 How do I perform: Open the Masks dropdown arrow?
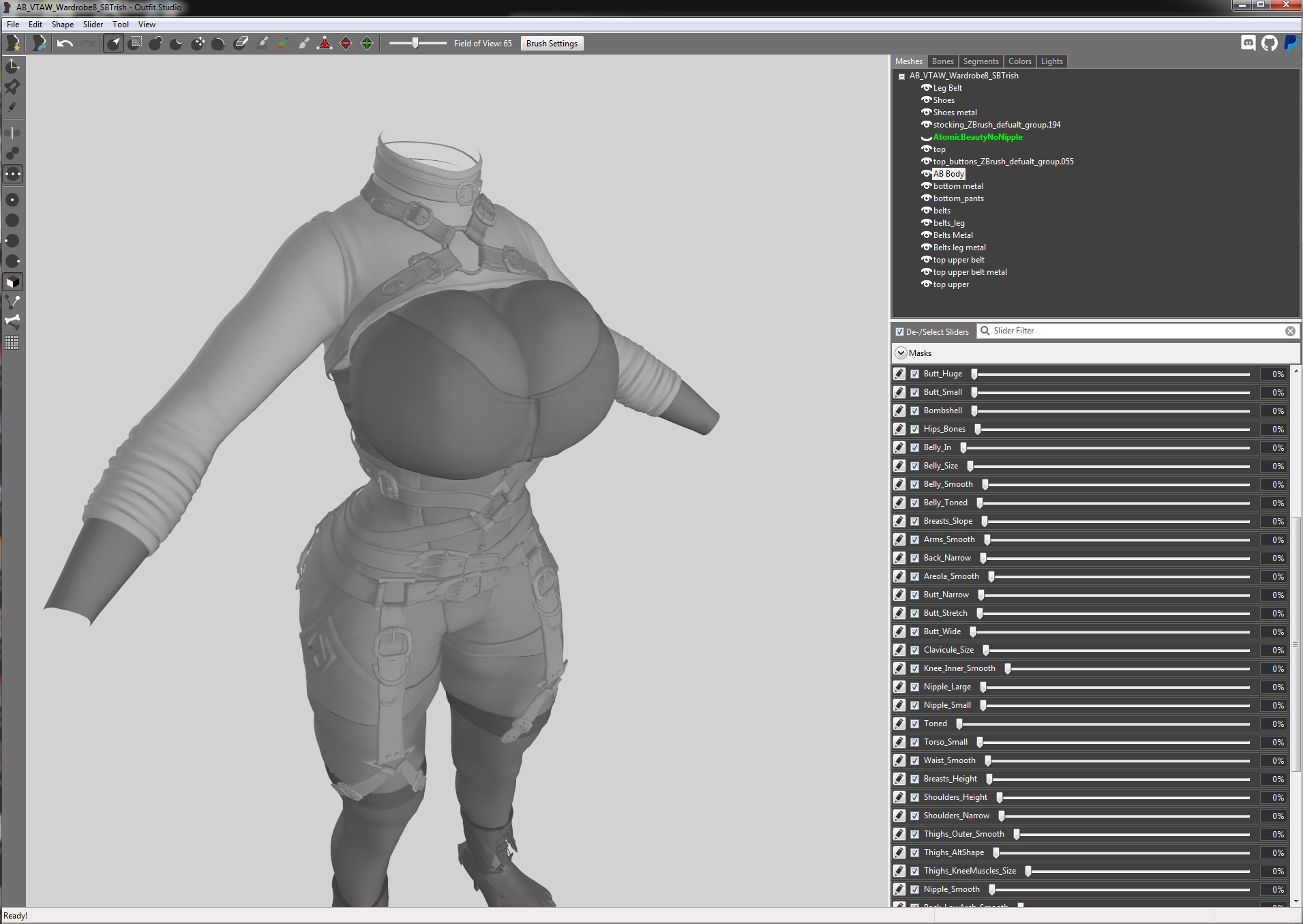(x=901, y=353)
